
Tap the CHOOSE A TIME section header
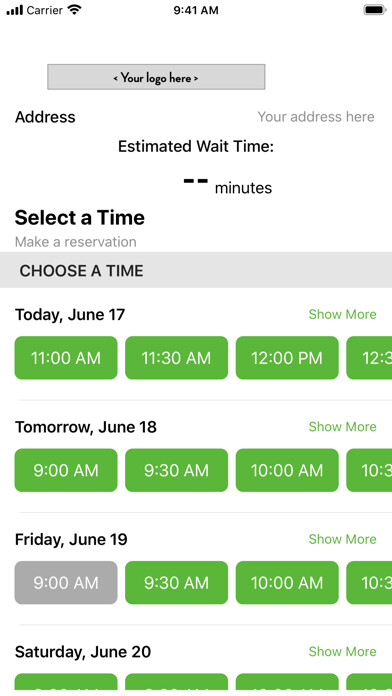coord(196,270)
